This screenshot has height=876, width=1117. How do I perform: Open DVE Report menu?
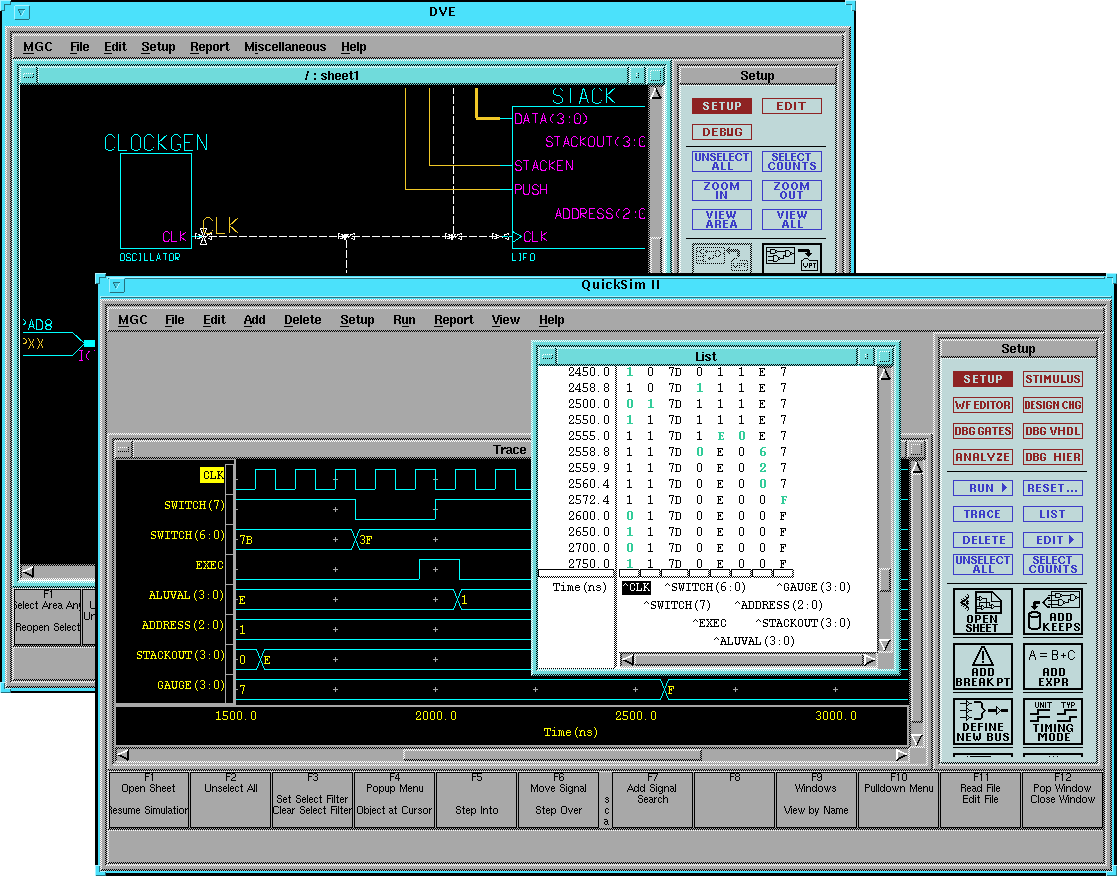(209, 46)
